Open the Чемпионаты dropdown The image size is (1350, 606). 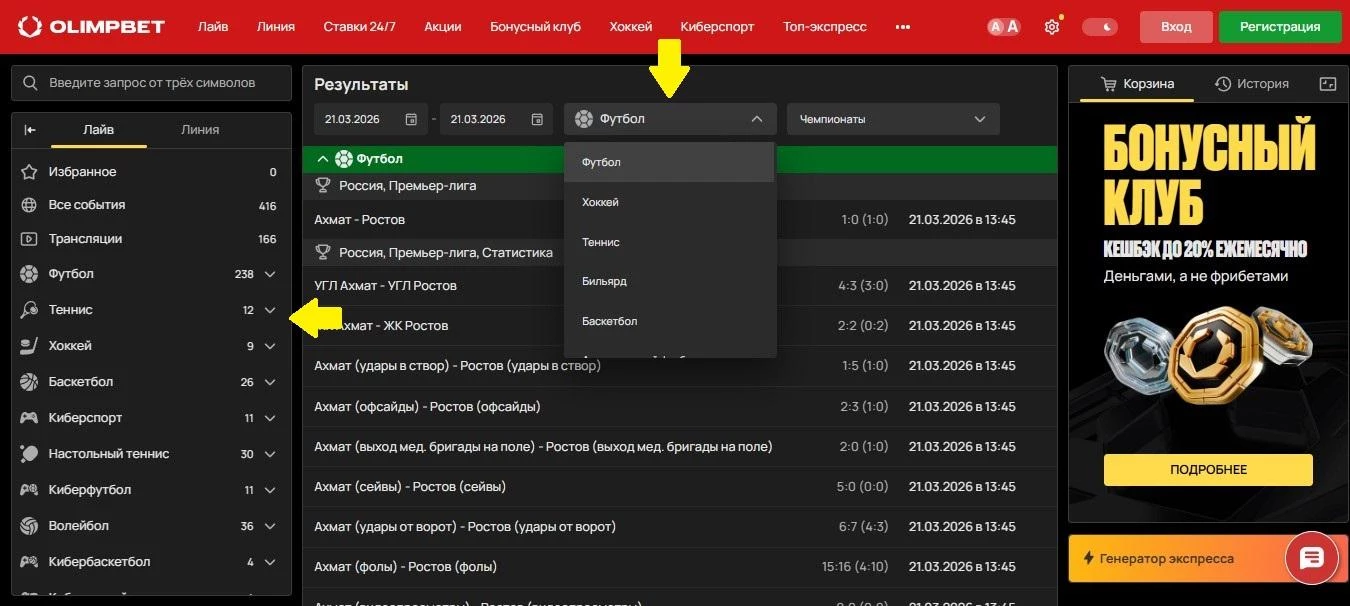point(892,119)
